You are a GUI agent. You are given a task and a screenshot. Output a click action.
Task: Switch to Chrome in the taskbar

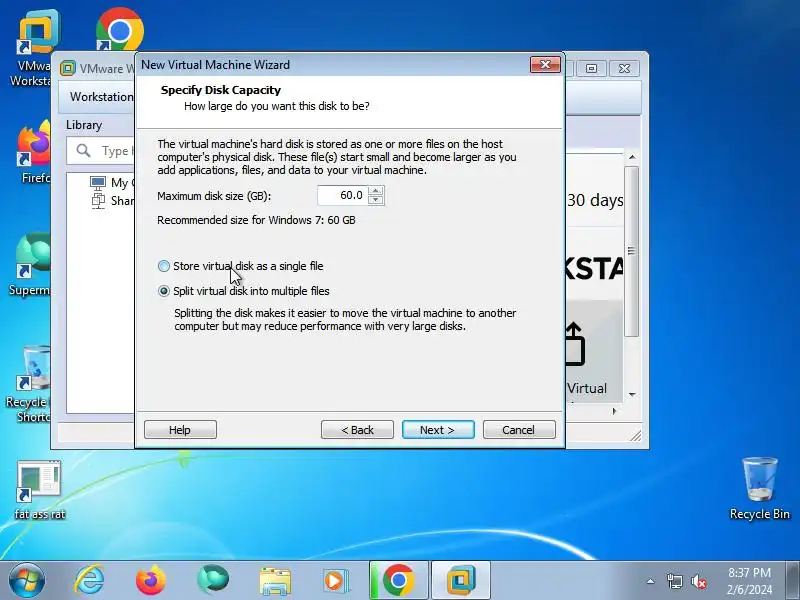tap(399, 580)
